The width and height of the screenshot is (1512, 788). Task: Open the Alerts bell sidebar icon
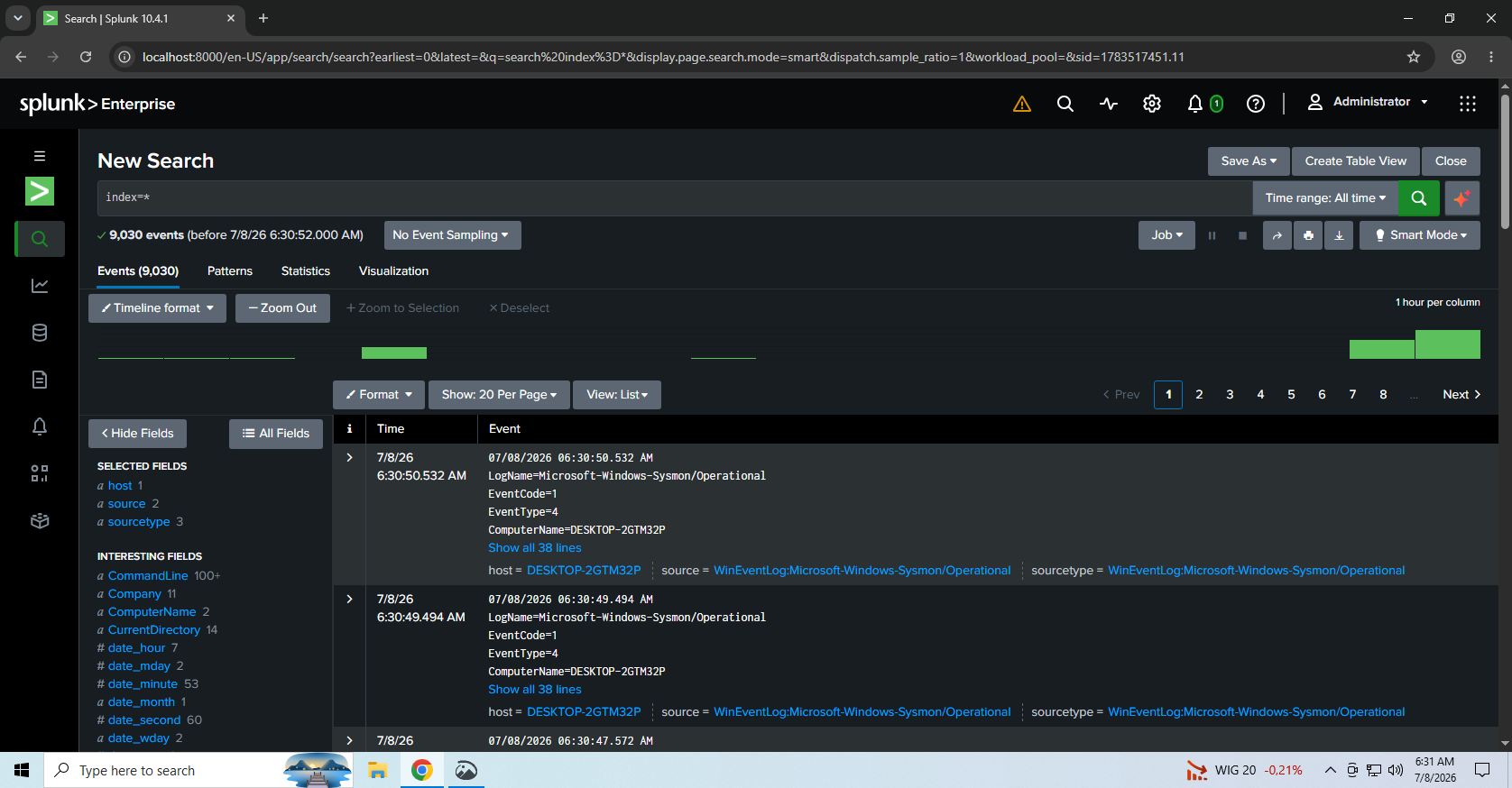40,426
